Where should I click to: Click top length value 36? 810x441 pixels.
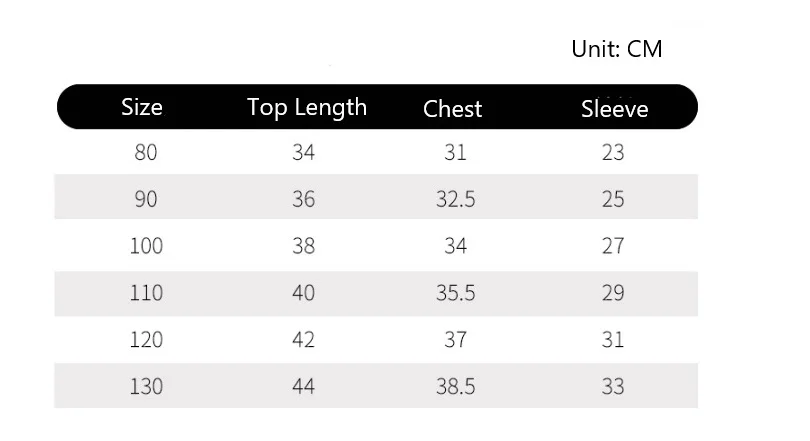304,199
